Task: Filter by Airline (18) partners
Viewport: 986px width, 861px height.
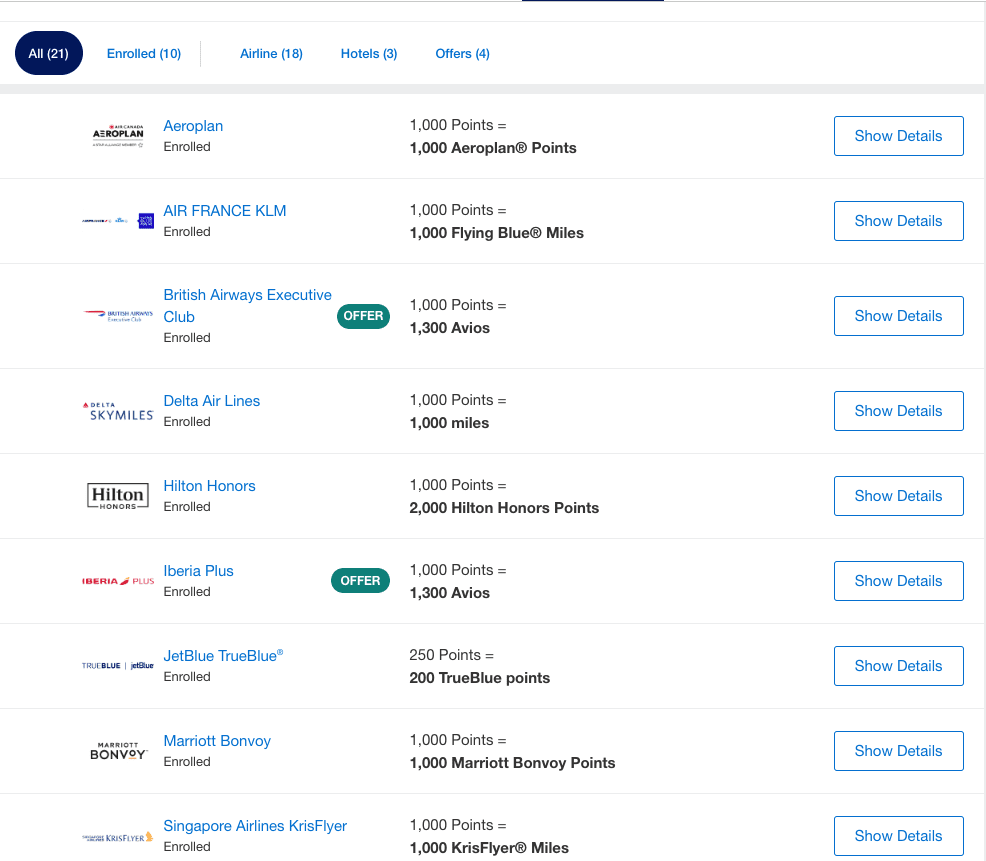Action: tap(271, 54)
